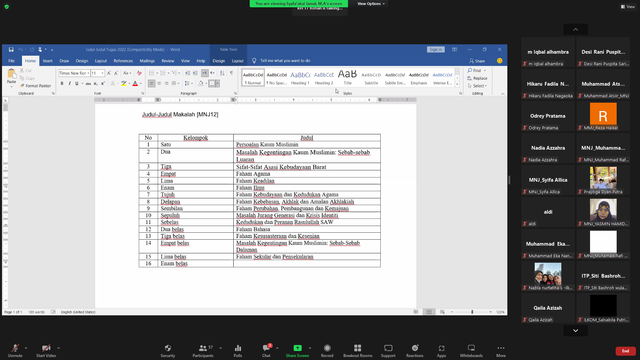
Task: Expand arrow next to Participants
Action: pos(220,348)
